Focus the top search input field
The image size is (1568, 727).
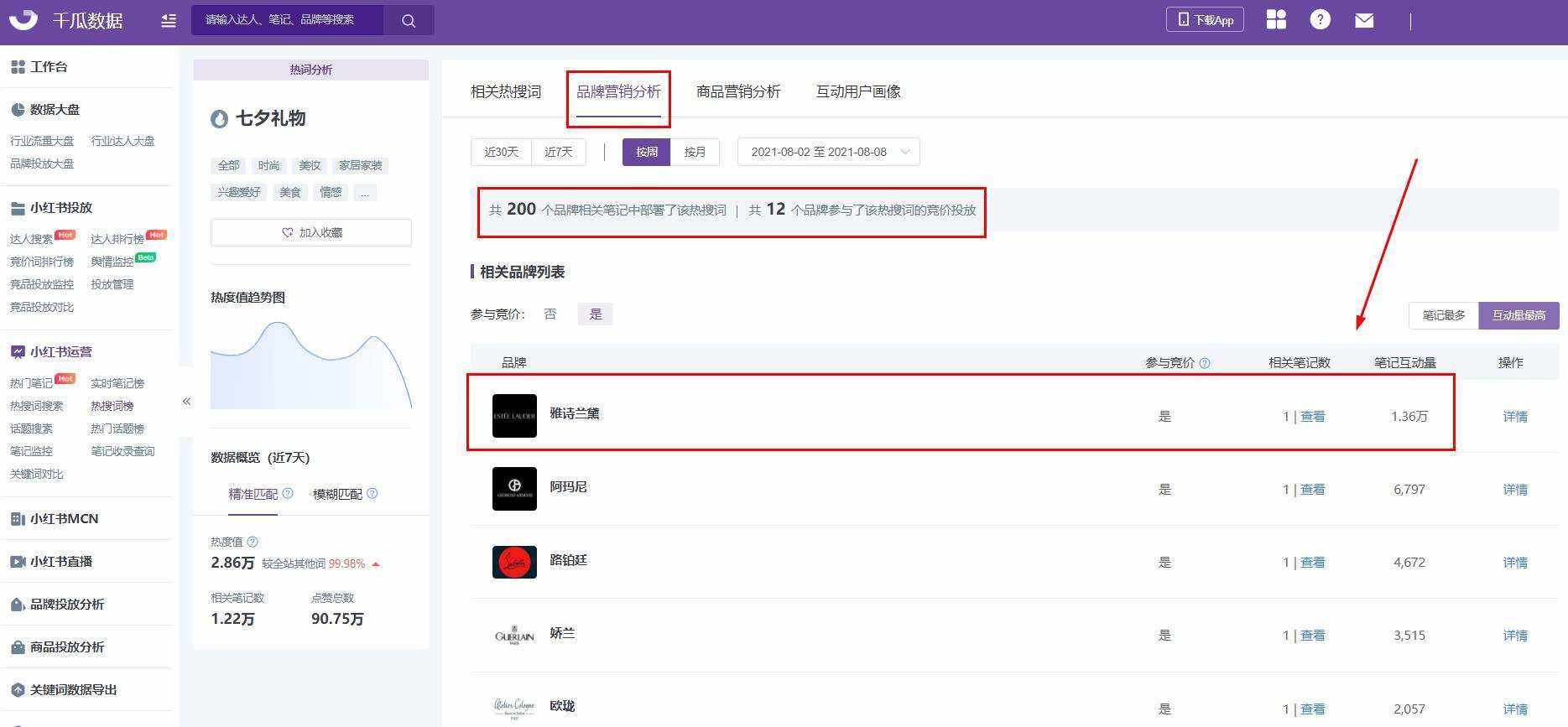pos(288,20)
